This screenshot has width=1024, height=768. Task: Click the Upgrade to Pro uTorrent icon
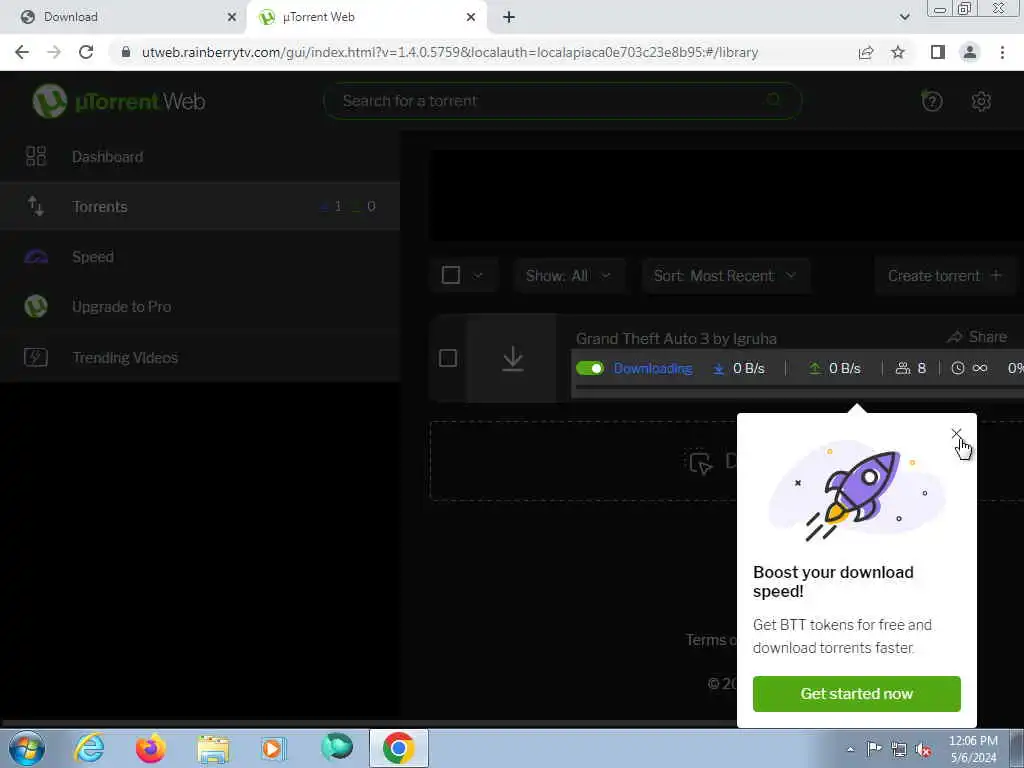point(36,306)
